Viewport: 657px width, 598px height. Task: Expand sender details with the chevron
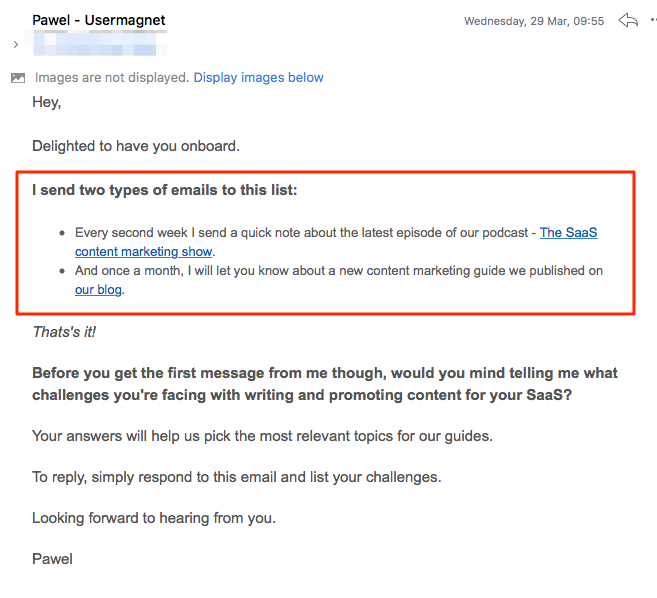click(16, 44)
